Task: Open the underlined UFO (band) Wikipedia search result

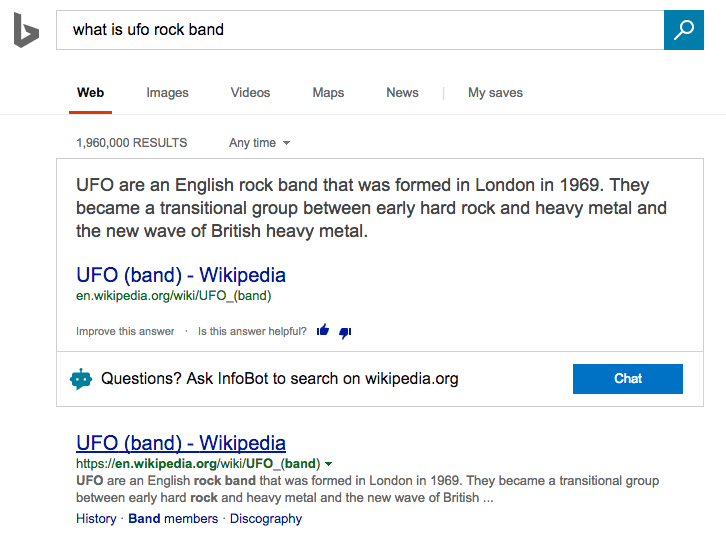Action: tap(181, 443)
